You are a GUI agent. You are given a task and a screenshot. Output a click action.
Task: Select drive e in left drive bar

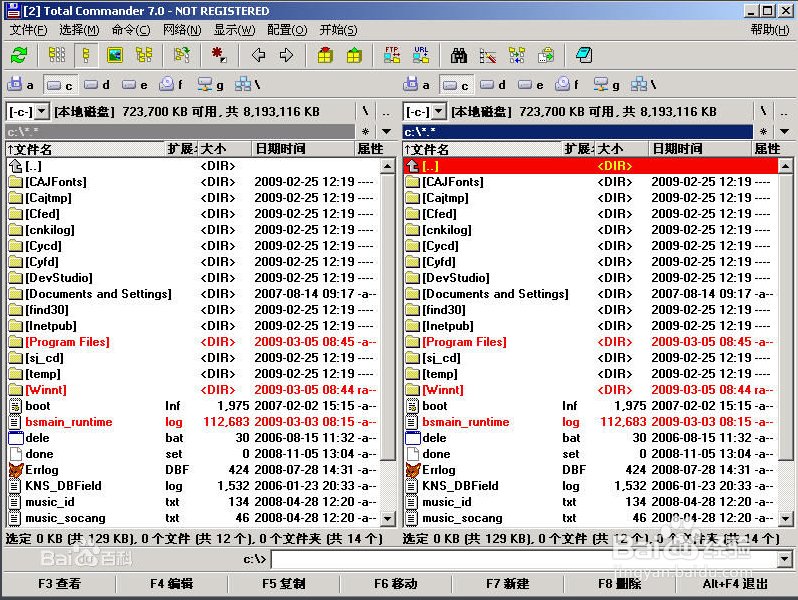tap(134, 84)
